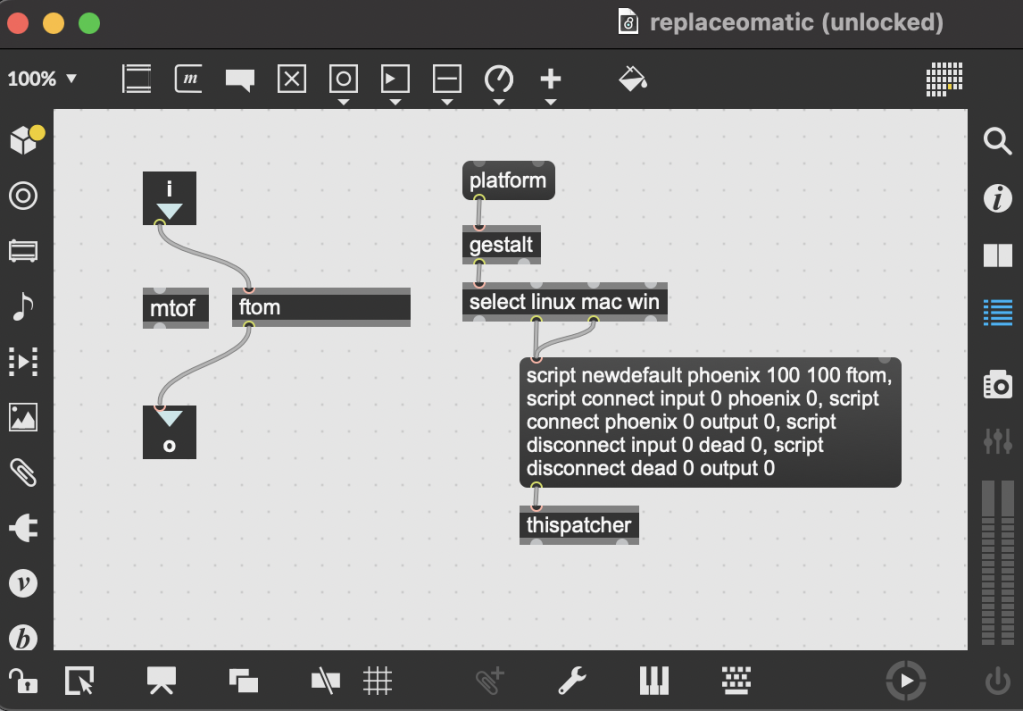The height and width of the screenshot is (711, 1023).
Task: Open the mixer sliders sidebar icon
Action: point(998,442)
